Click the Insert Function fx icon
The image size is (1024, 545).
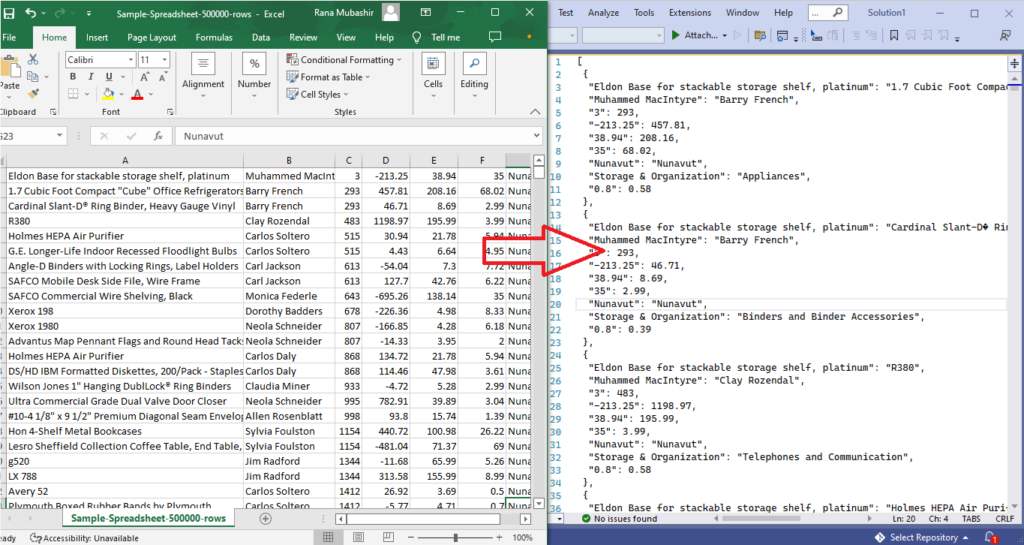(x=157, y=136)
